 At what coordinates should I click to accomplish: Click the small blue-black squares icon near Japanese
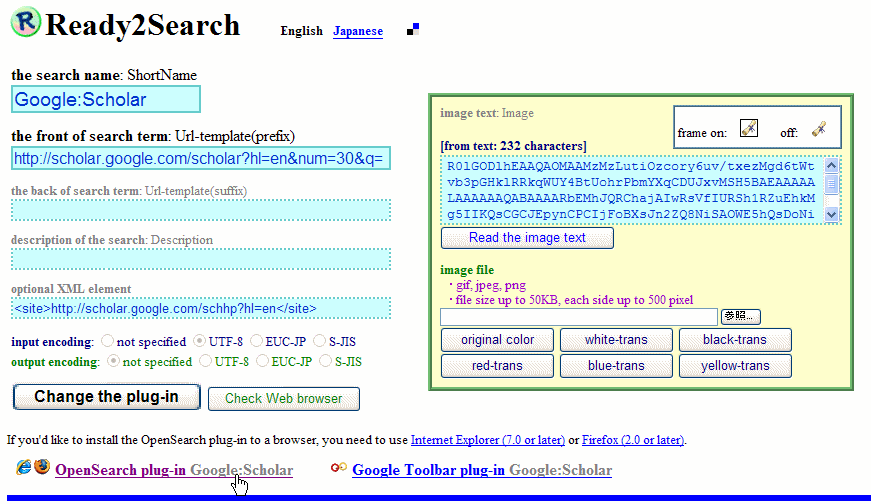[x=413, y=29]
